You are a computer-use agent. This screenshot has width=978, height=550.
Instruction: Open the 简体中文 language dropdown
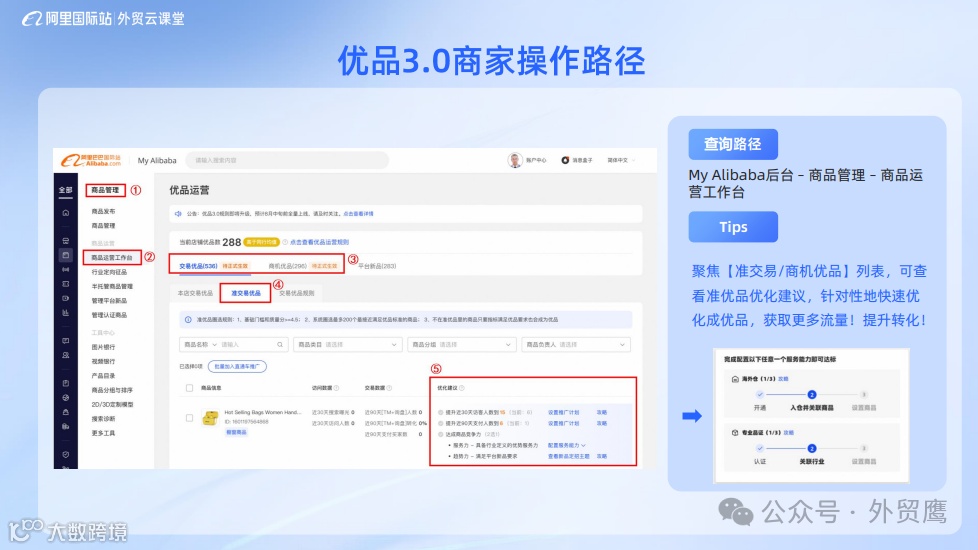pos(621,160)
